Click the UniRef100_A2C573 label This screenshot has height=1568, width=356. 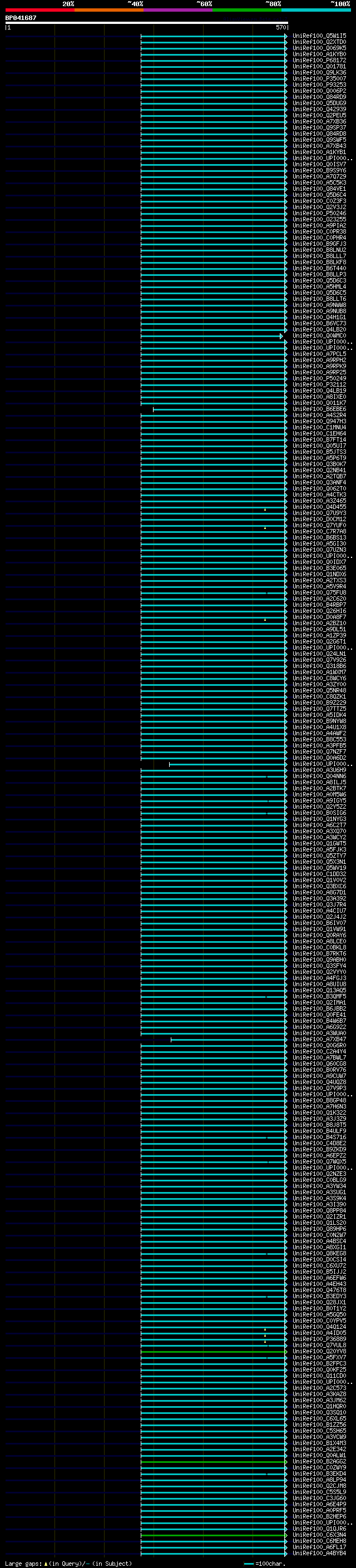pos(319,1388)
